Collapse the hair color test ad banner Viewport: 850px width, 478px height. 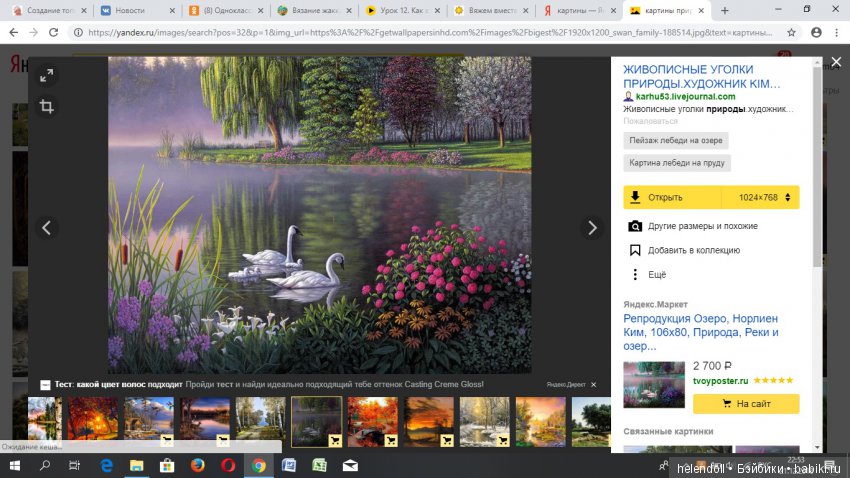tap(45, 384)
